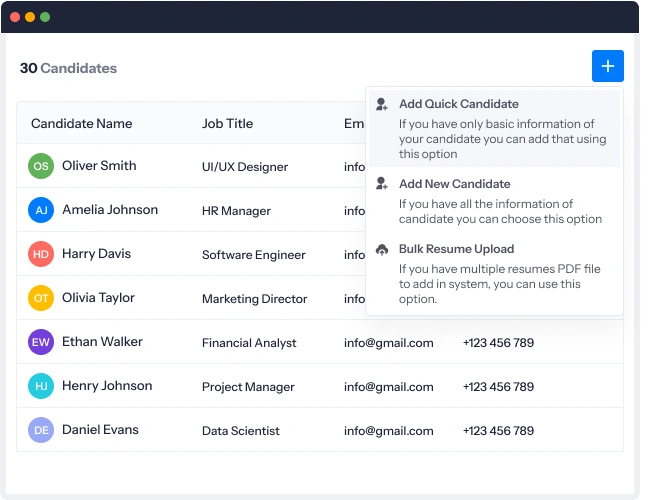Select the Financial Analyst job title cell
This screenshot has width=654, height=500.
(249, 343)
